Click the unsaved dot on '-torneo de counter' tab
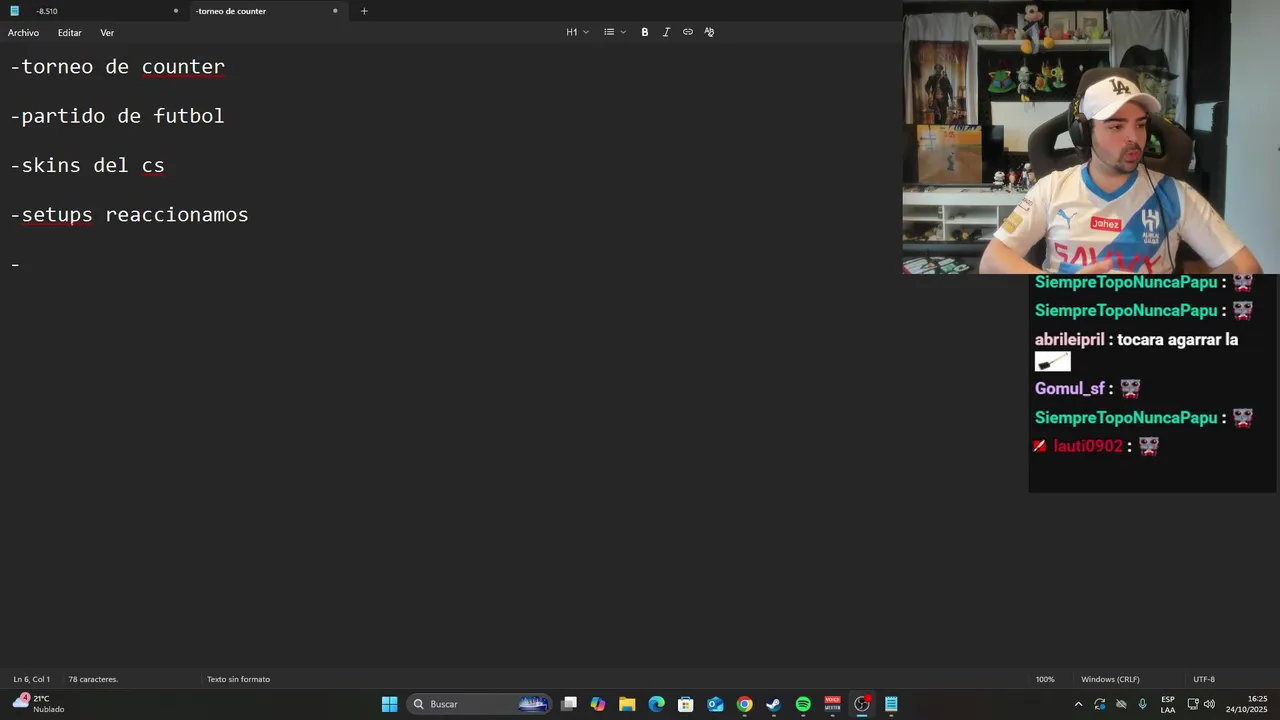The height and width of the screenshot is (720, 1280). [335, 11]
